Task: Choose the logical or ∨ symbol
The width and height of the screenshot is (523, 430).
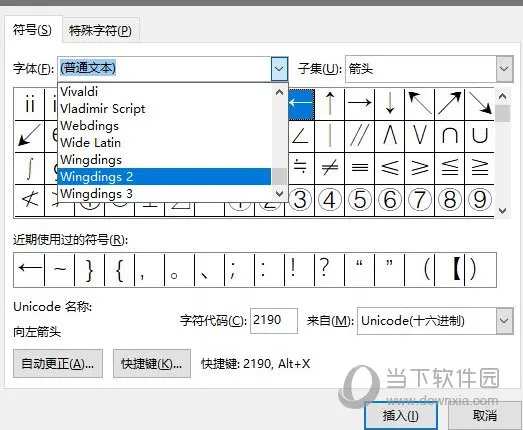Action: click(x=420, y=136)
